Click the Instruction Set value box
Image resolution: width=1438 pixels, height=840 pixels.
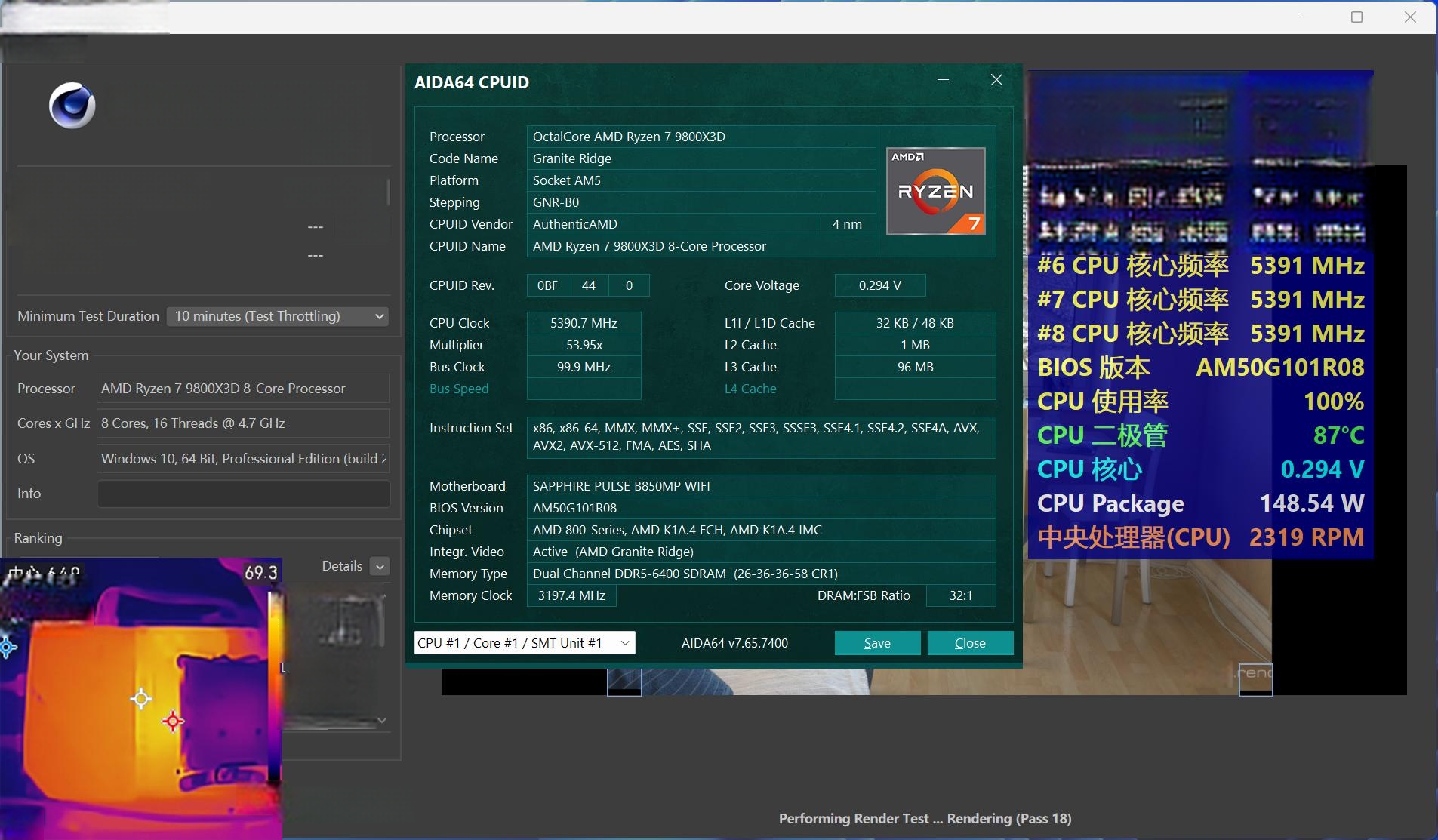tap(761, 437)
